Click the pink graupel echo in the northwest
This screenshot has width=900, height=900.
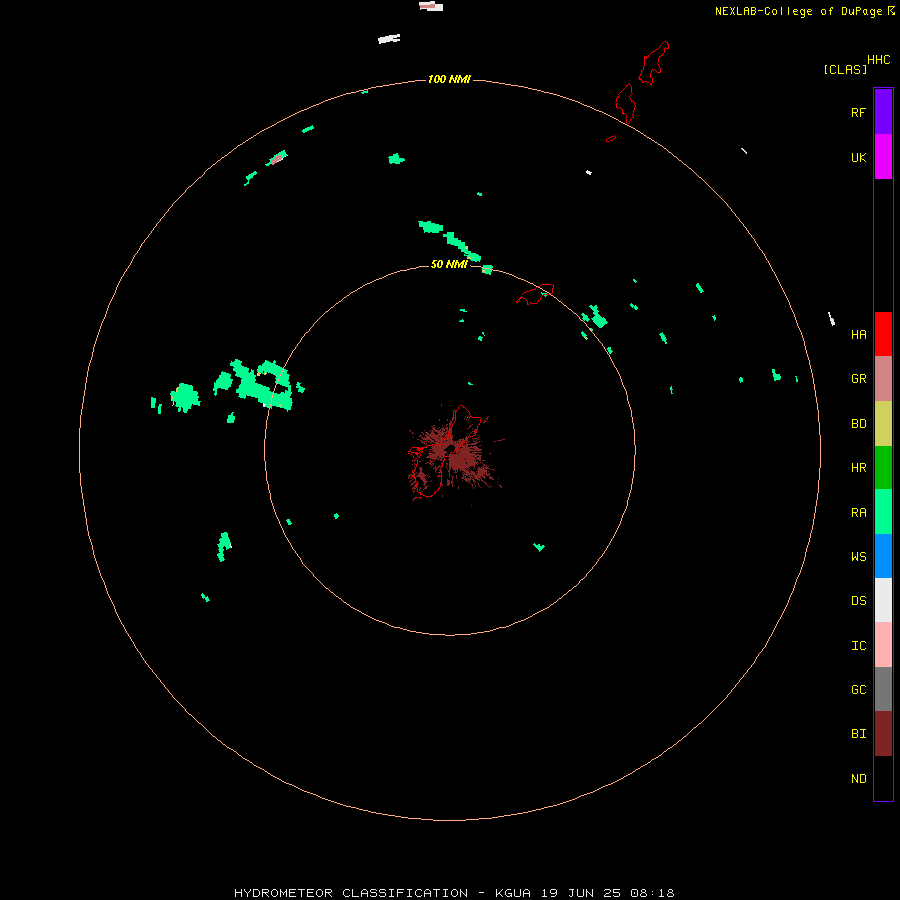click(x=277, y=158)
